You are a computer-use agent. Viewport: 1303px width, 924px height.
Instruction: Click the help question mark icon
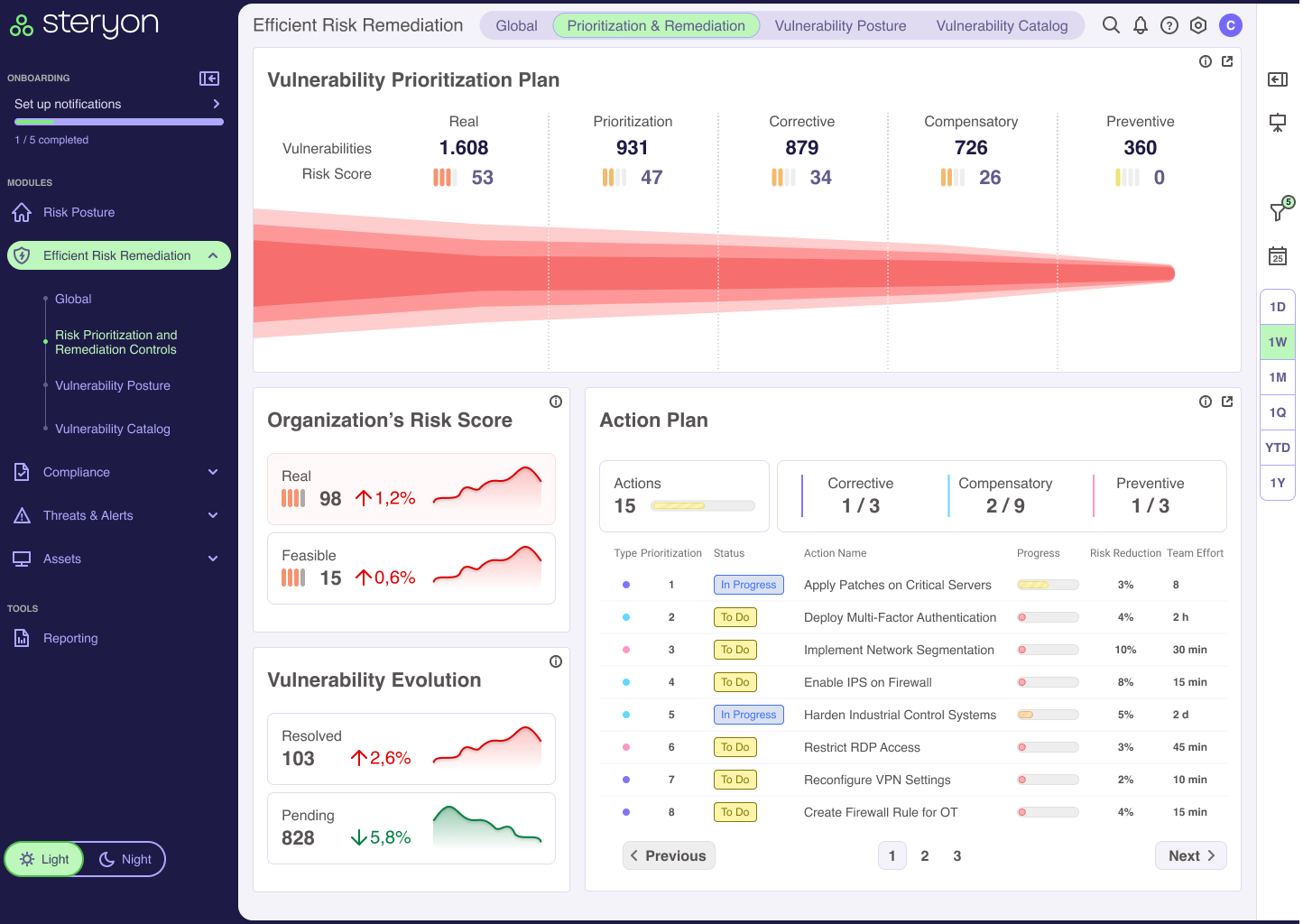click(1169, 25)
